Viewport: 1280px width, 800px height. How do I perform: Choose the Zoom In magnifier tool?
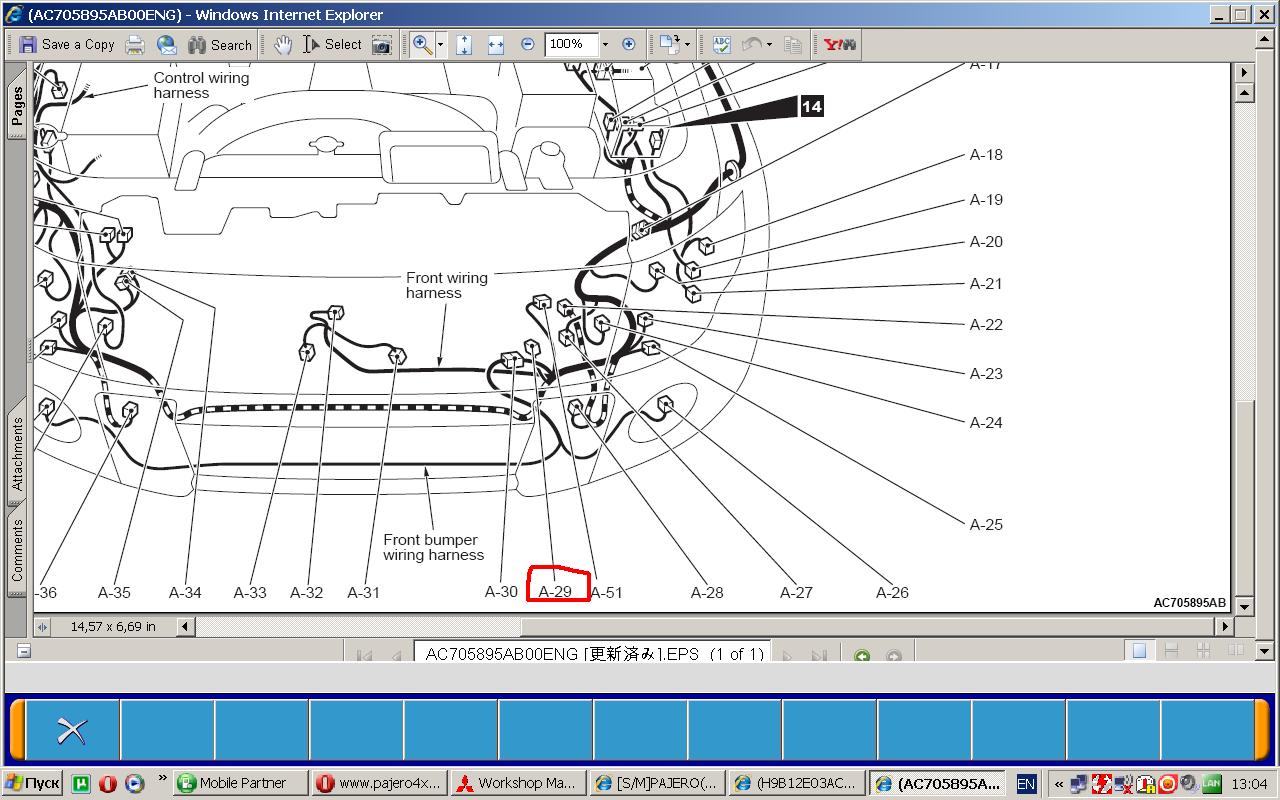[422, 44]
